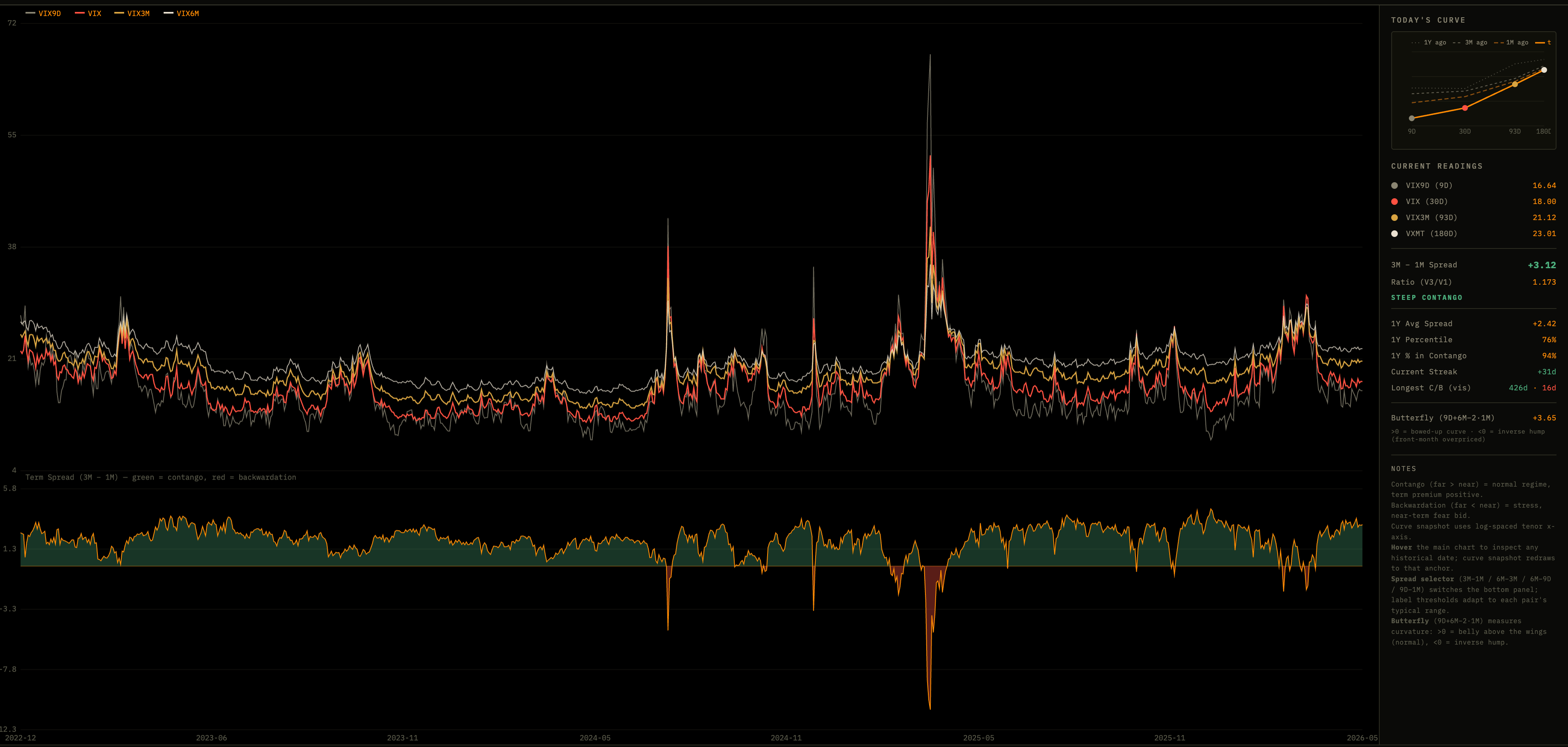Screen dimensions: 1568x747
Task: Click the red 30D point on today's curve
Action: [1464, 108]
